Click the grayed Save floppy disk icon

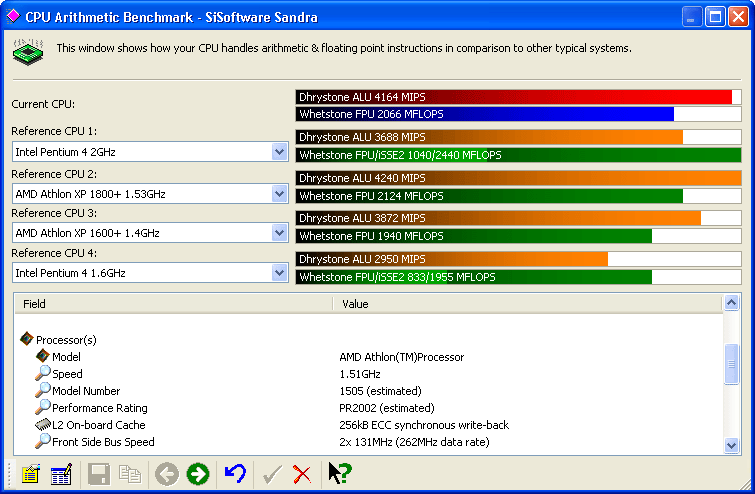tap(99, 474)
